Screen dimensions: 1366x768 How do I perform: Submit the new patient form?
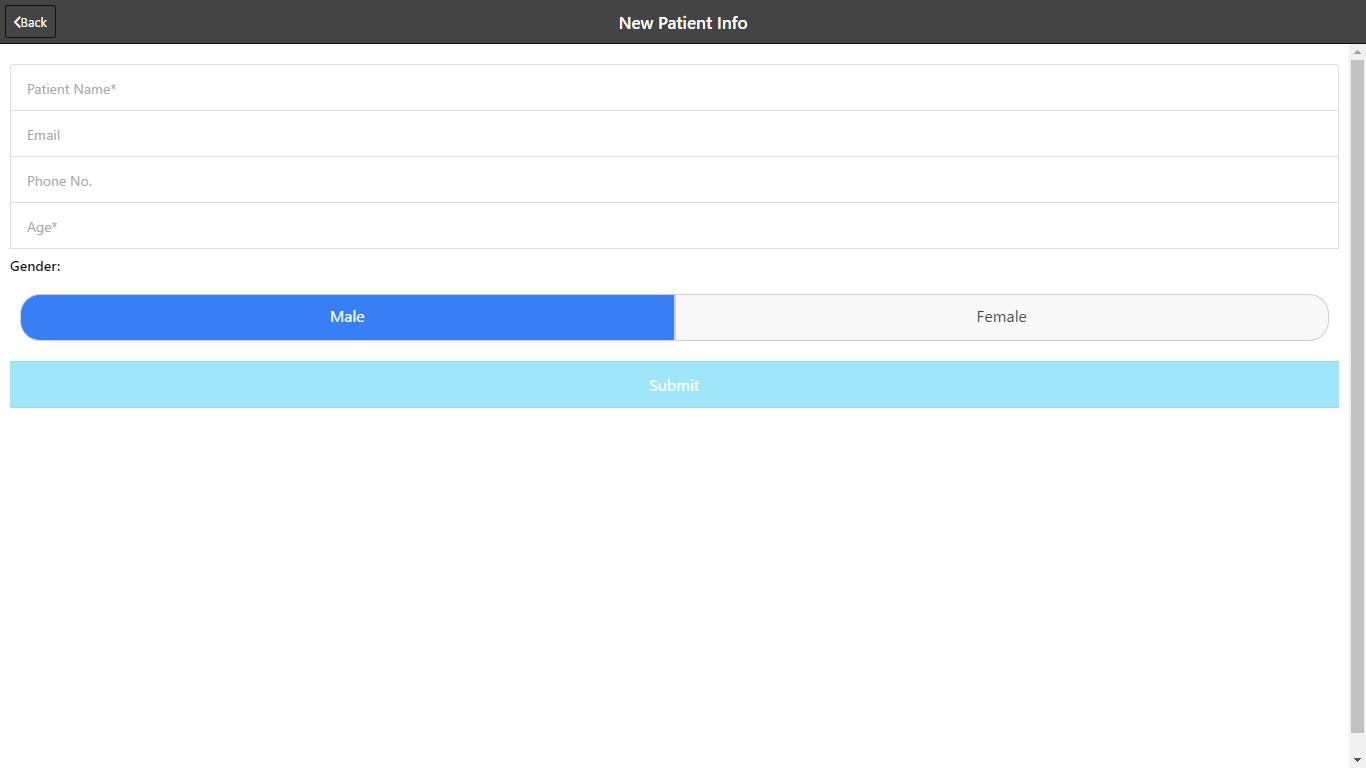[x=674, y=385]
